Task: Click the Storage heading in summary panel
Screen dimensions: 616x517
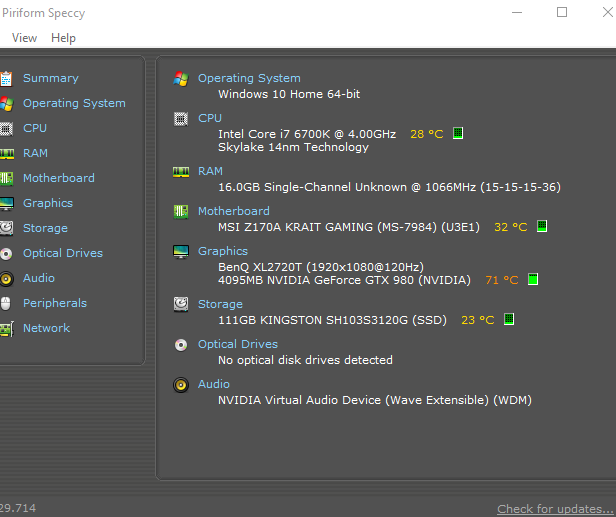Action: pos(220,304)
